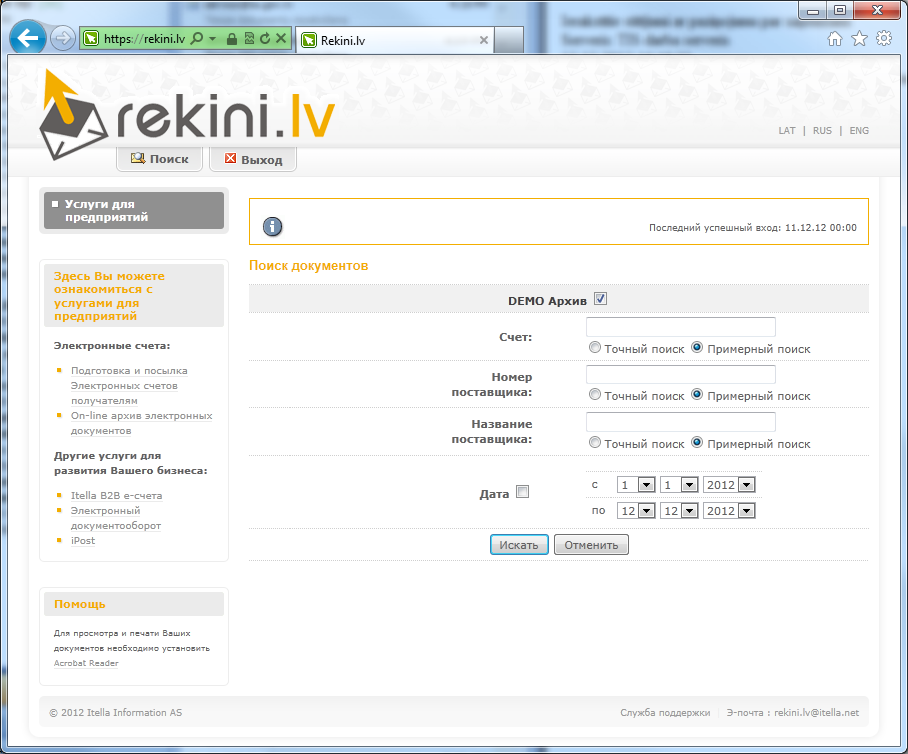Image resolution: width=908 pixels, height=754 pixels.
Task: Click the rekini.lv@itella.net email address
Action: (817, 713)
